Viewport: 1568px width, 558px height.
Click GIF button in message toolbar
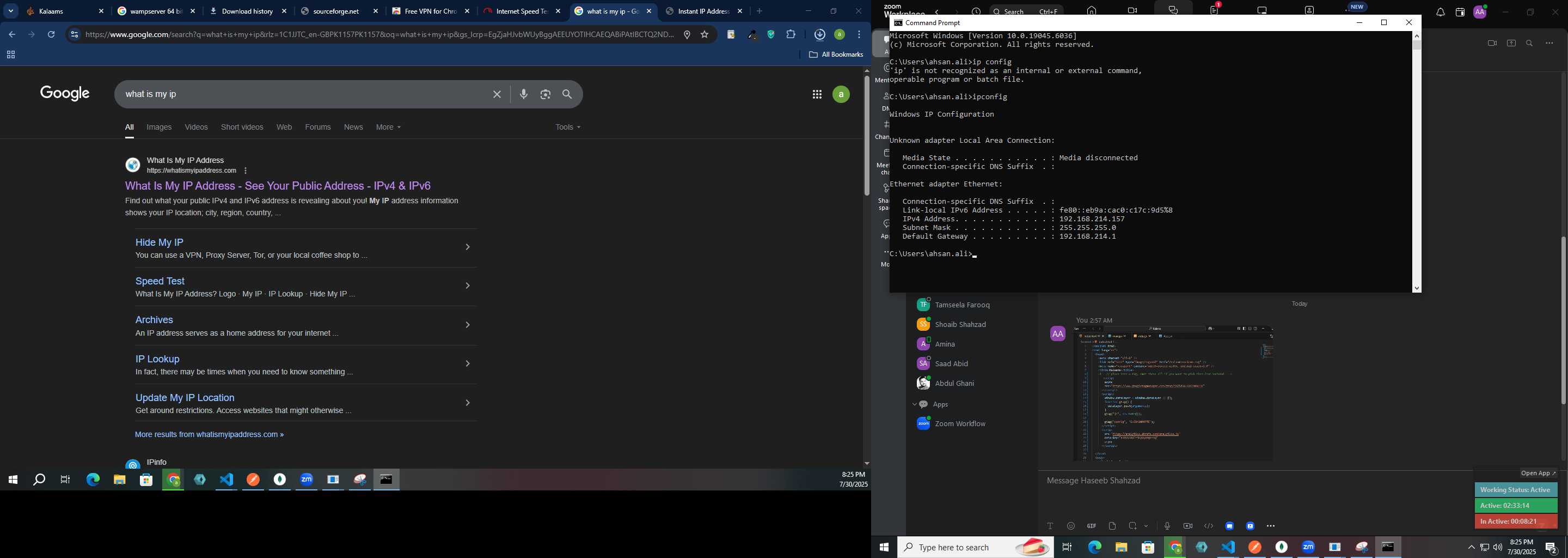click(1092, 526)
